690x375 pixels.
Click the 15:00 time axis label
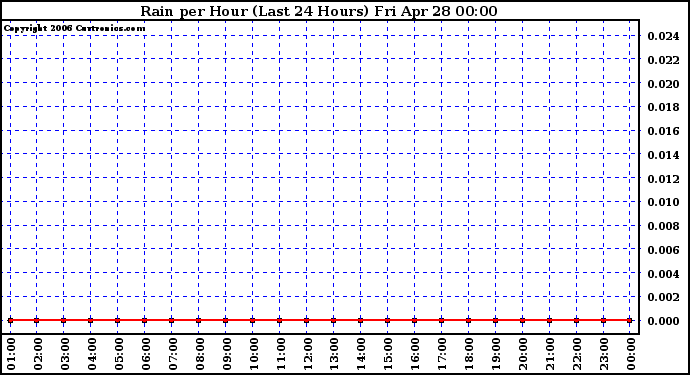tap(389, 354)
